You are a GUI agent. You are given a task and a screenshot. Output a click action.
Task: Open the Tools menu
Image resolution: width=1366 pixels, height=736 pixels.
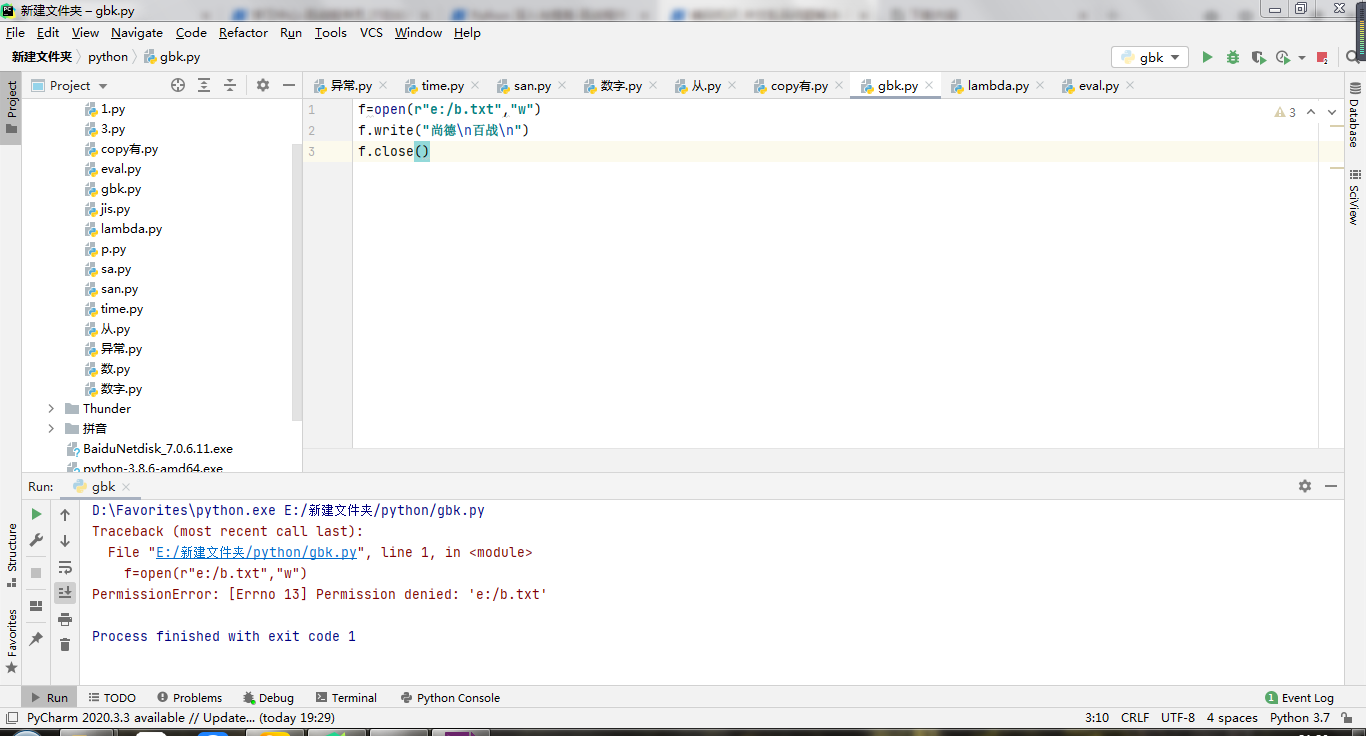[330, 32]
